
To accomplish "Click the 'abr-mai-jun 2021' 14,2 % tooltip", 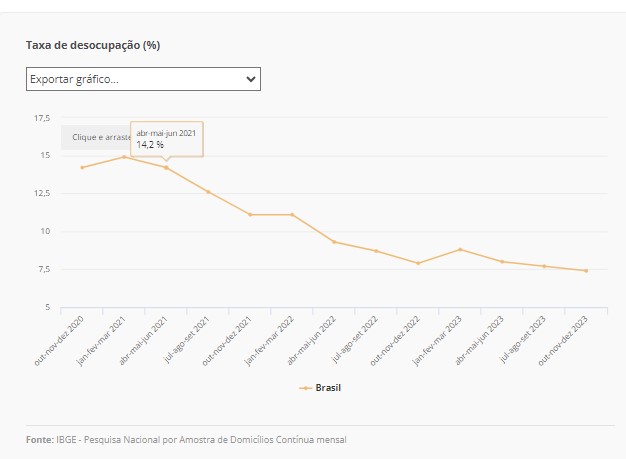I will pyautogui.click(x=167, y=139).
